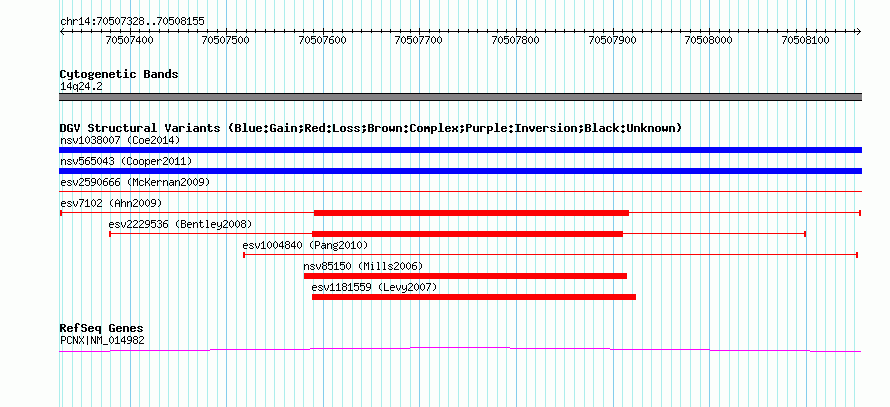Click the chr14:70507328..70508155 coordinate label
This screenshot has height=407, width=890.
coord(132,22)
